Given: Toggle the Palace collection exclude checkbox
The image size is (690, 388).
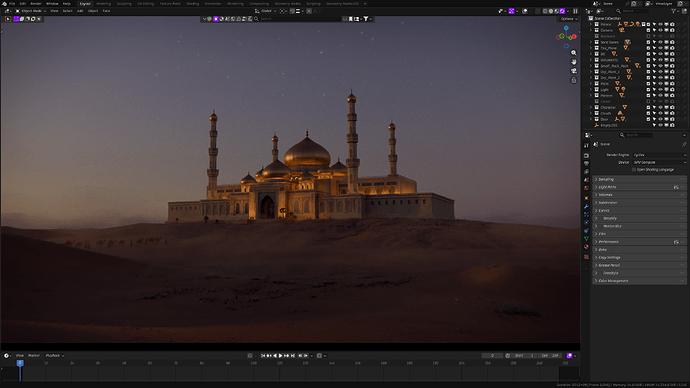Looking at the screenshot, I should pos(648,24).
